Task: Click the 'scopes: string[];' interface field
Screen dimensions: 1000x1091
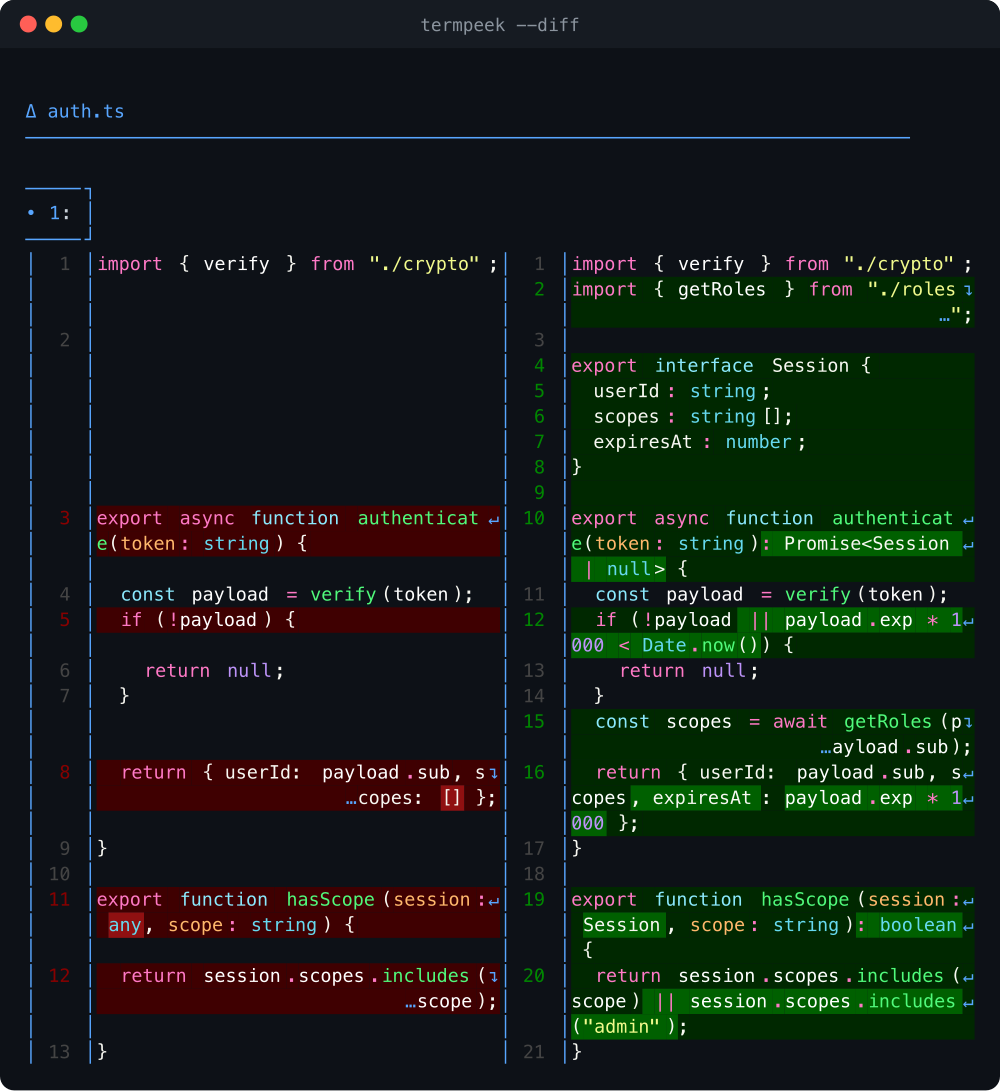Action: 692,417
